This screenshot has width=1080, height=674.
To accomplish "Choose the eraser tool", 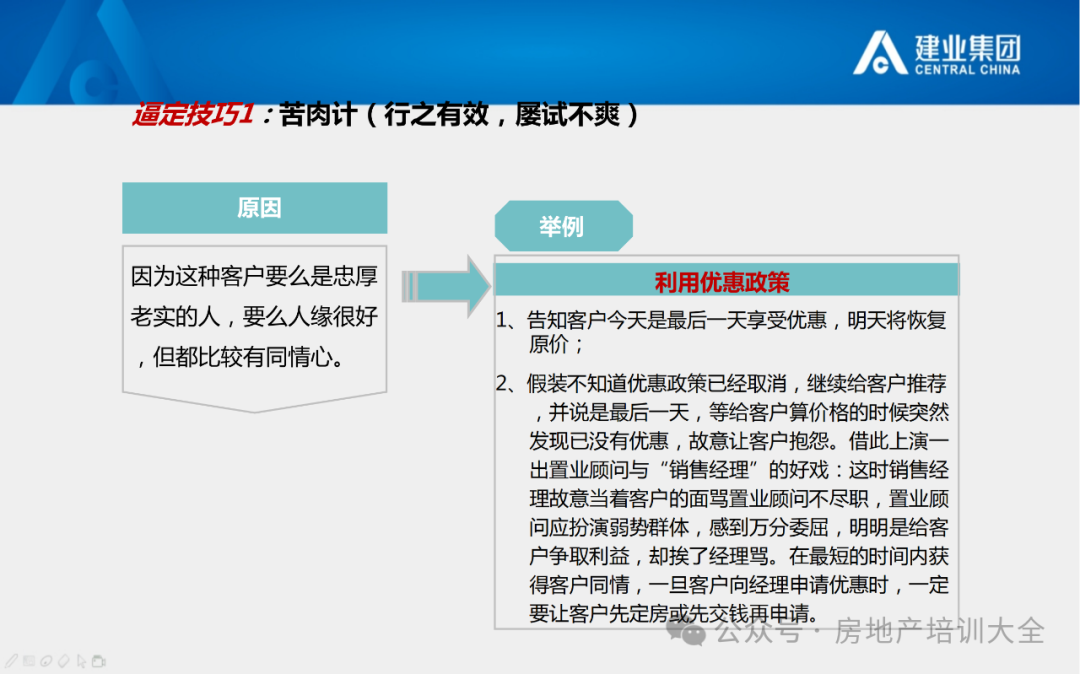I will point(63,662).
